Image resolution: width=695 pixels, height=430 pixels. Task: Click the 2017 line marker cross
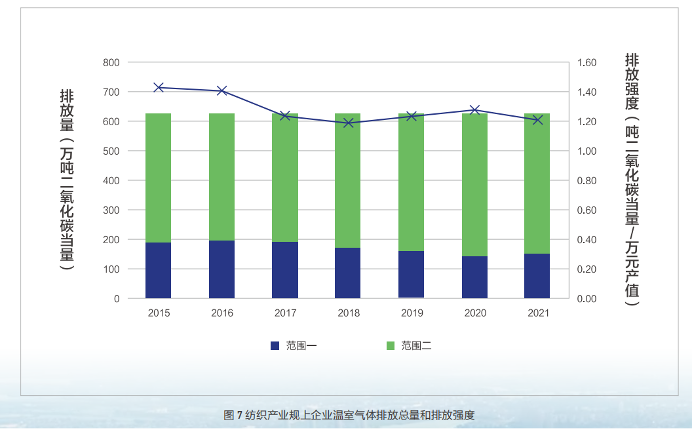tap(285, 116)
